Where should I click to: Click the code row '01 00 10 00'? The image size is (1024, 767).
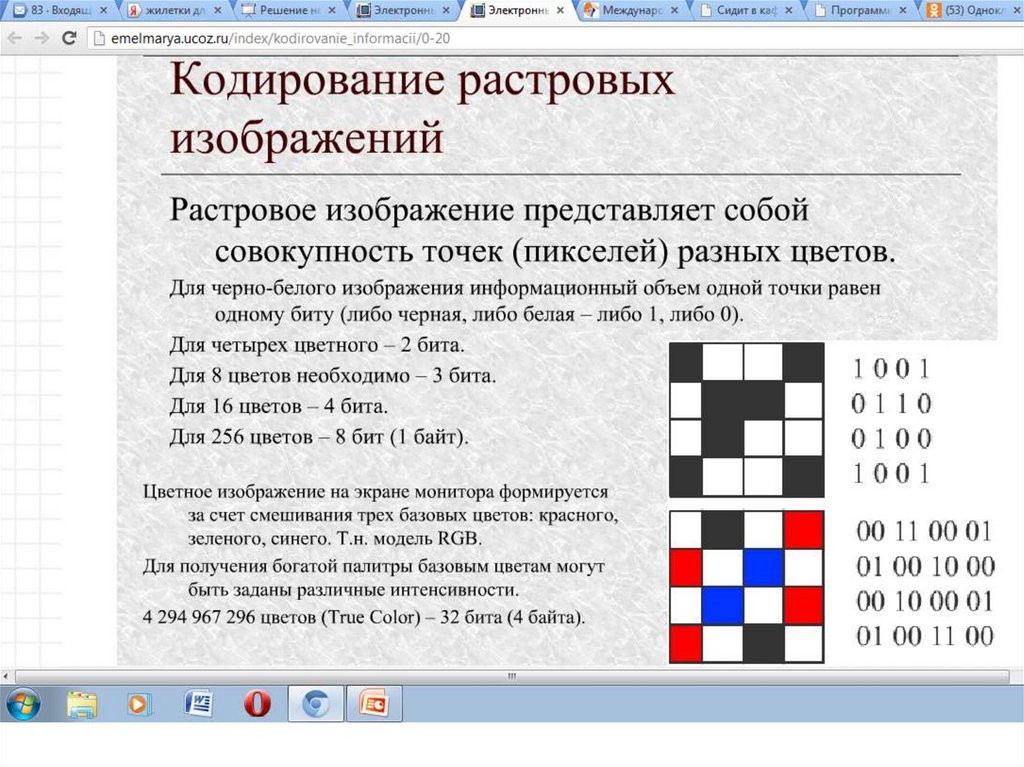tap(925, 566)
